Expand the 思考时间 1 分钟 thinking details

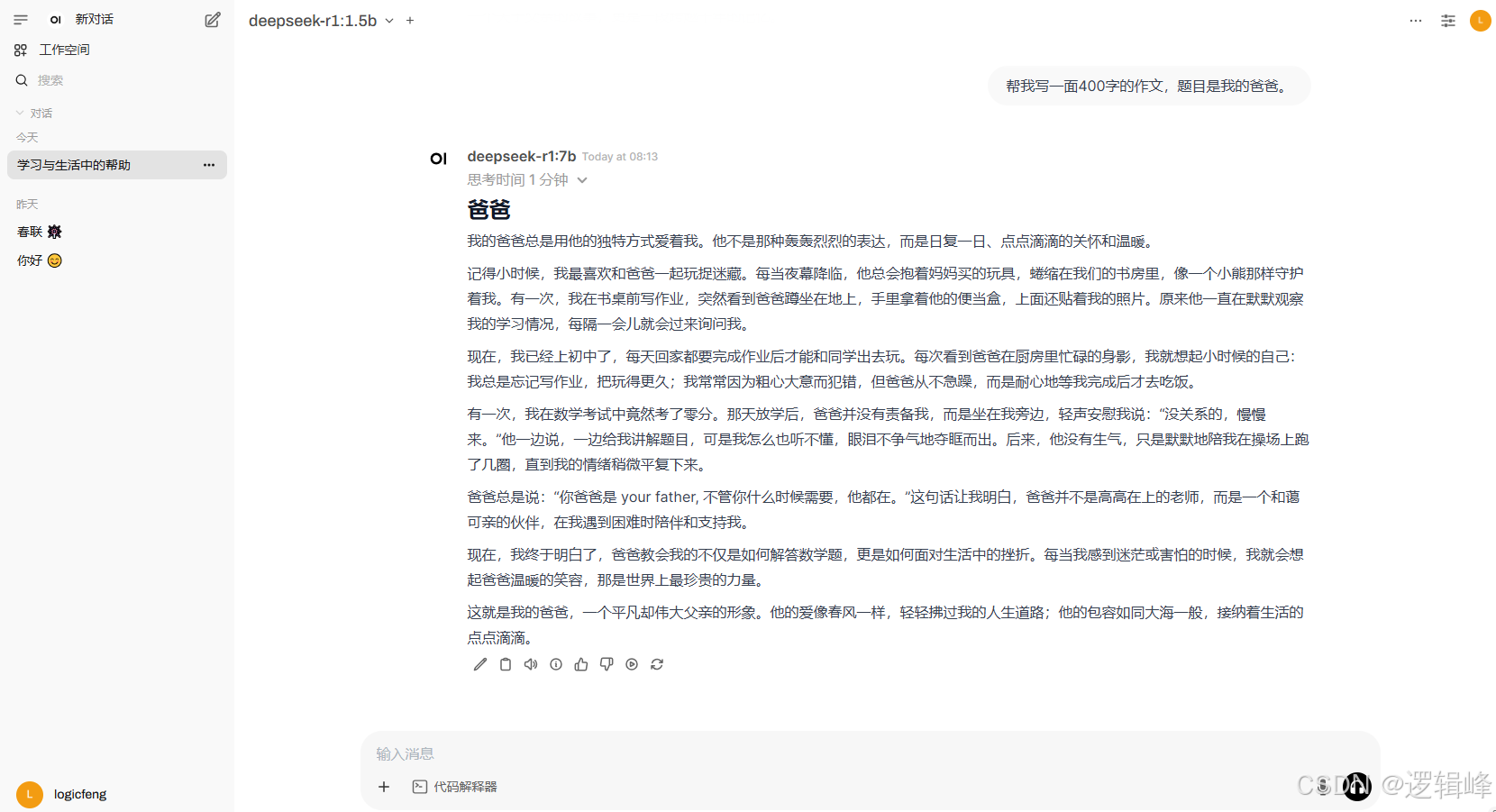(527, 180)
